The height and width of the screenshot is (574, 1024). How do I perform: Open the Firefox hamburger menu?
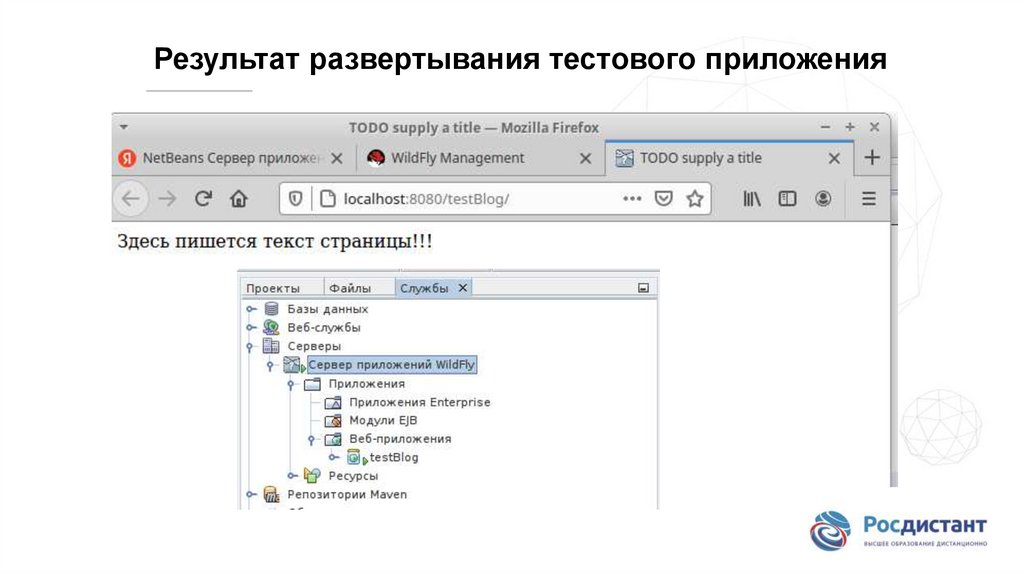(869, 199)
